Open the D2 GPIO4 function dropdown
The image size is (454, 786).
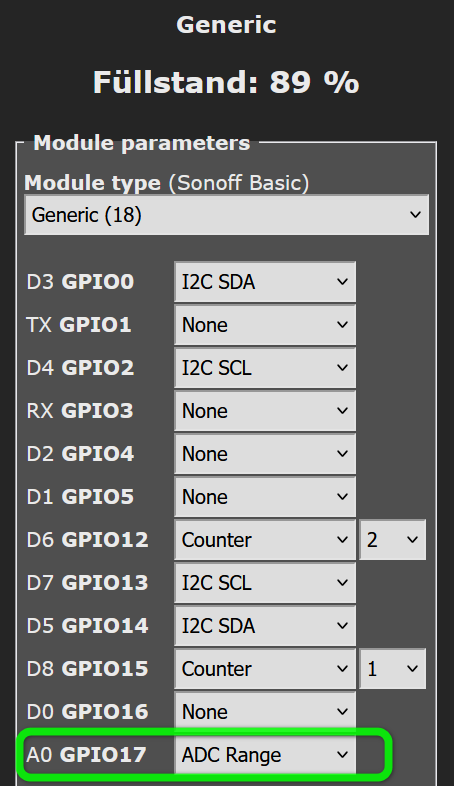point(265,454)
